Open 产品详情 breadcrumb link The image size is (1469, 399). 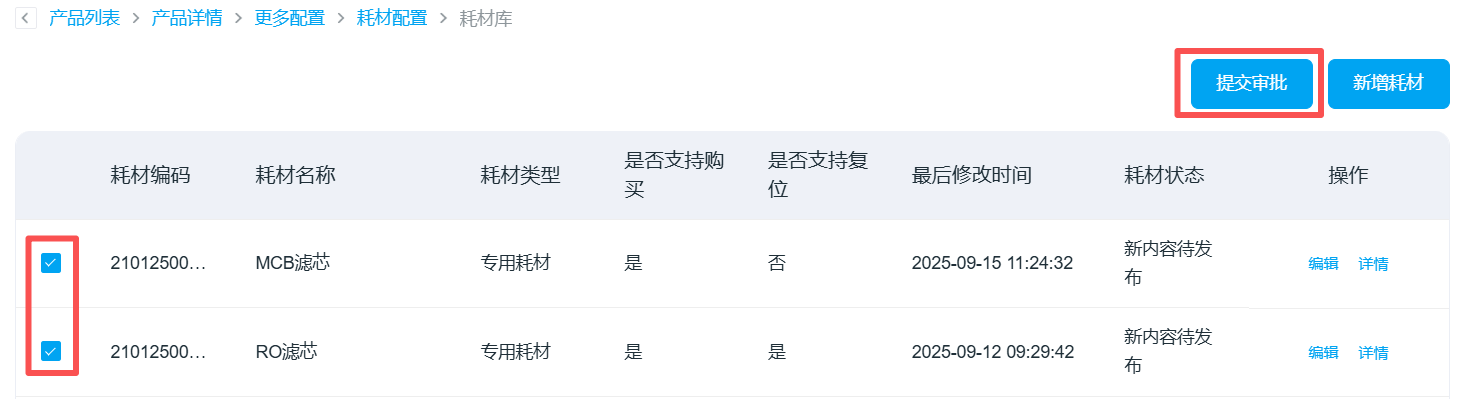coord(187,18)
